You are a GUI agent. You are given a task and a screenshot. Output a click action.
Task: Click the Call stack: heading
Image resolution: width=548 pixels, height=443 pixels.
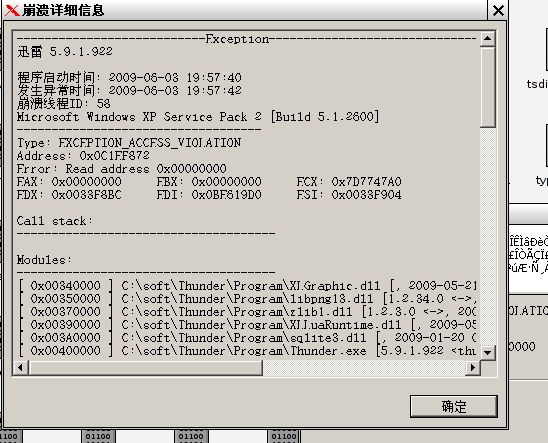coord(55,221)
